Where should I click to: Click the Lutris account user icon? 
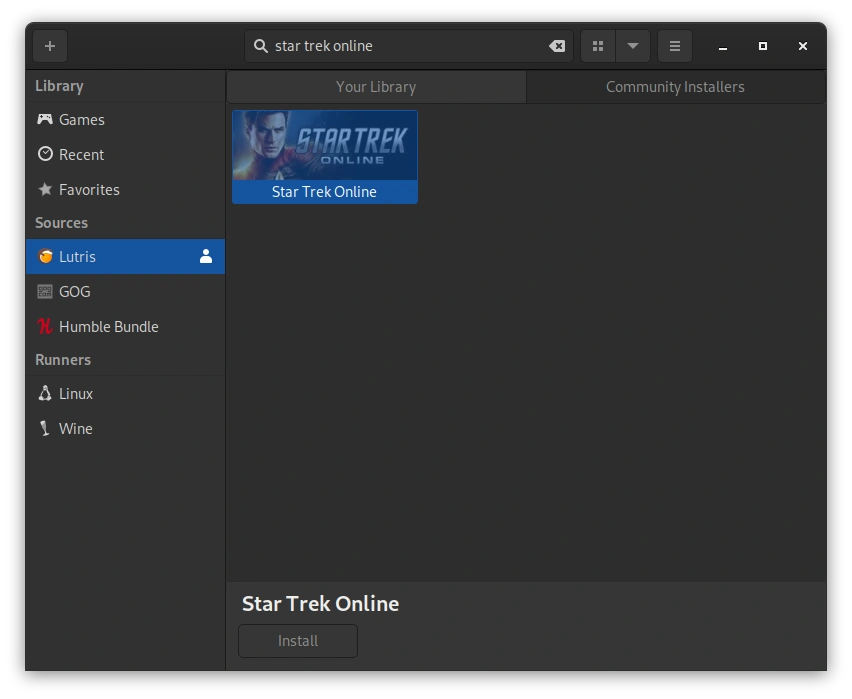pyautogui.click(x=206, y=257)
